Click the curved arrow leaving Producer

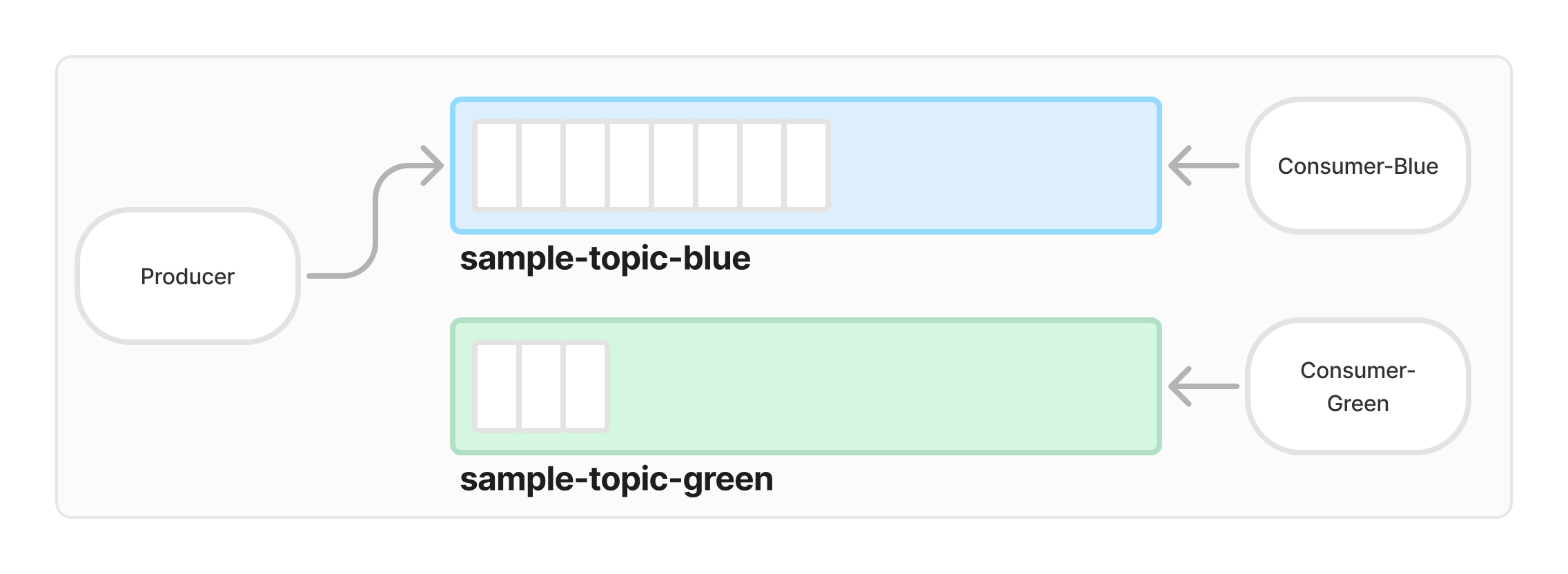click(x=376, y=219)
